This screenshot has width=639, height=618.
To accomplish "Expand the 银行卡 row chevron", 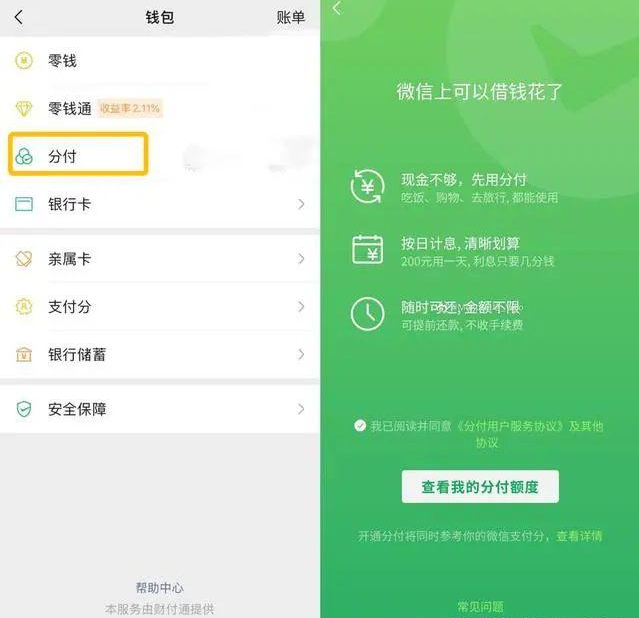I will [x=301, y=204].
